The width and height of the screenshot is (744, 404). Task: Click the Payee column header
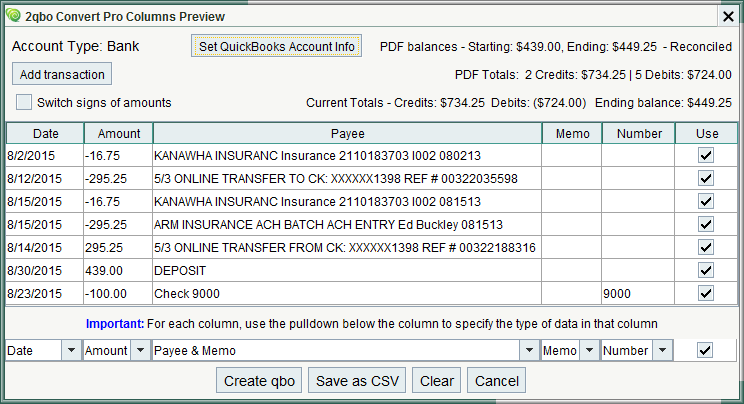coord(347,133)
